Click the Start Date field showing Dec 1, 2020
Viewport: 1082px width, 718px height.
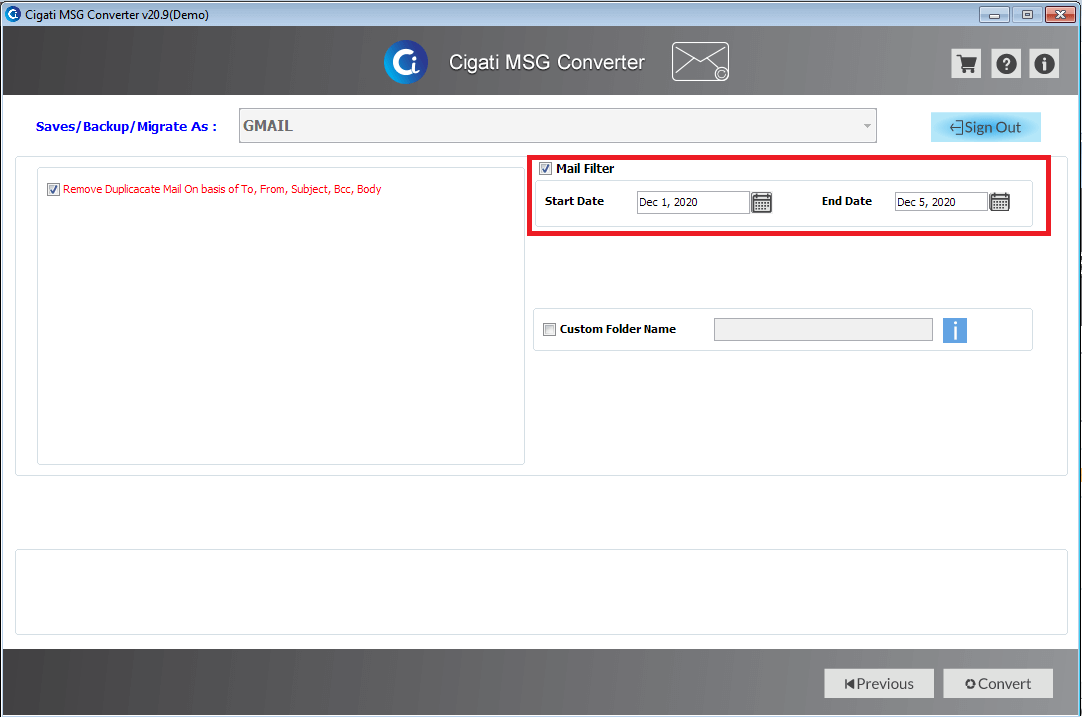coord(693,202)
